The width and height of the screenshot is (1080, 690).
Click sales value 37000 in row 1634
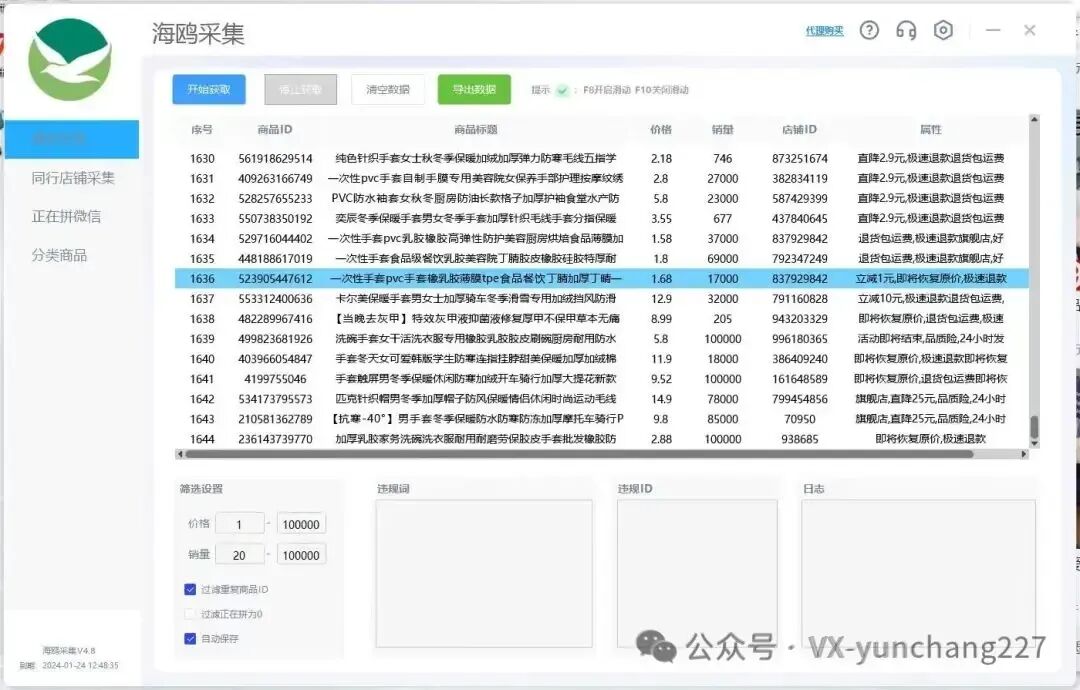coord(723,238)
